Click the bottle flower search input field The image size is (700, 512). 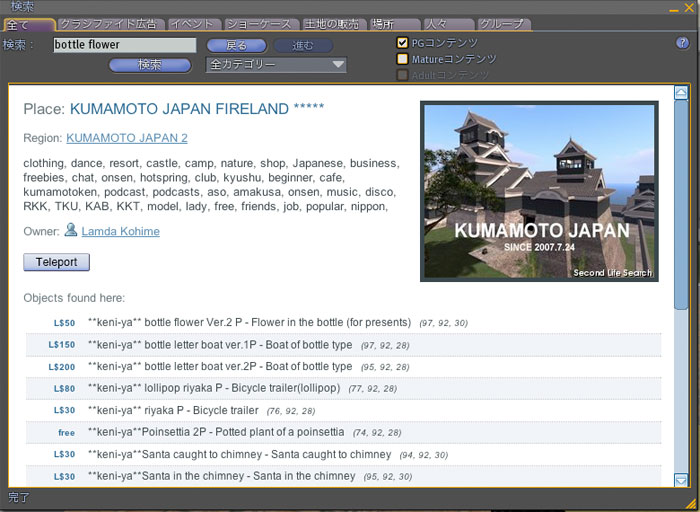coord(124,45)
